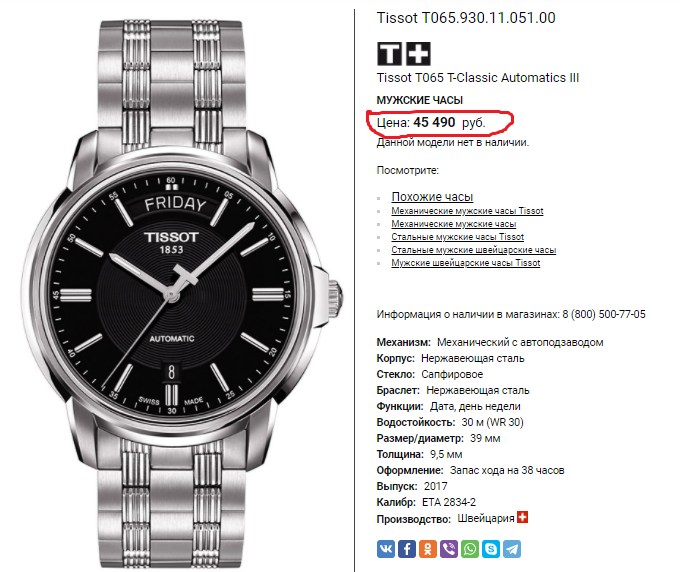Open Механические мужские часы Tissot link

pos(467,211)
